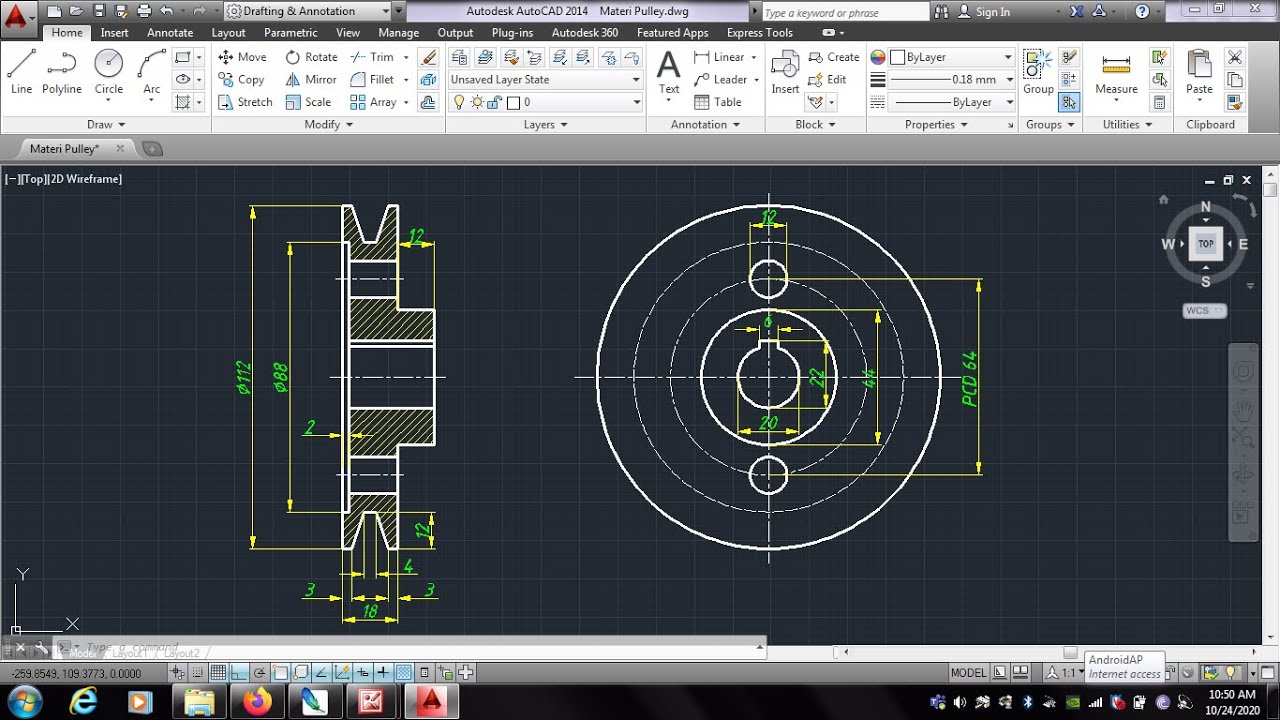Click the Explode tool icon
The image size is (1280, 720).
click(428, 80)
